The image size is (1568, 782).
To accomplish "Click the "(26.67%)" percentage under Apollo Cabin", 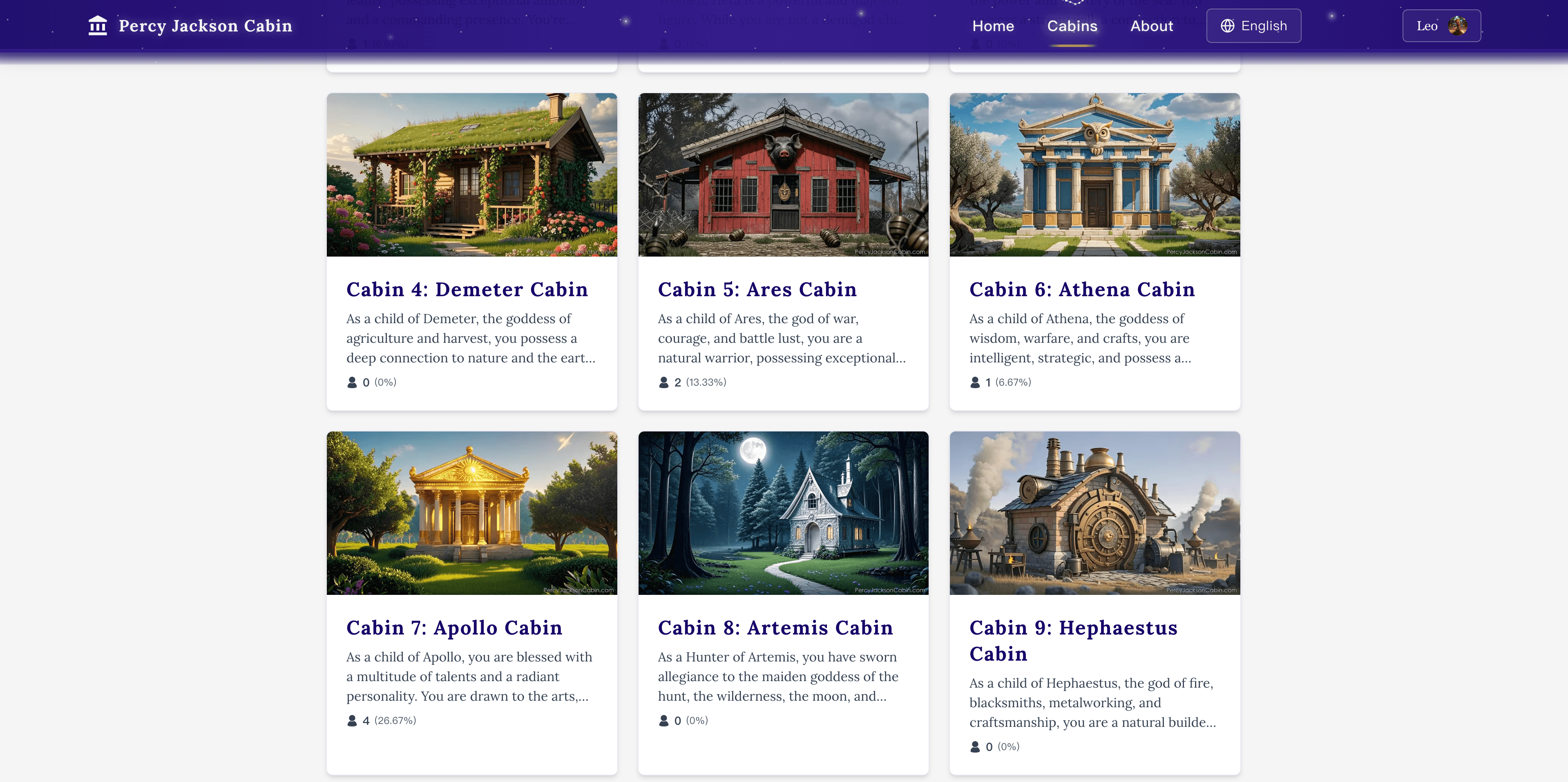I will point(395,721).
